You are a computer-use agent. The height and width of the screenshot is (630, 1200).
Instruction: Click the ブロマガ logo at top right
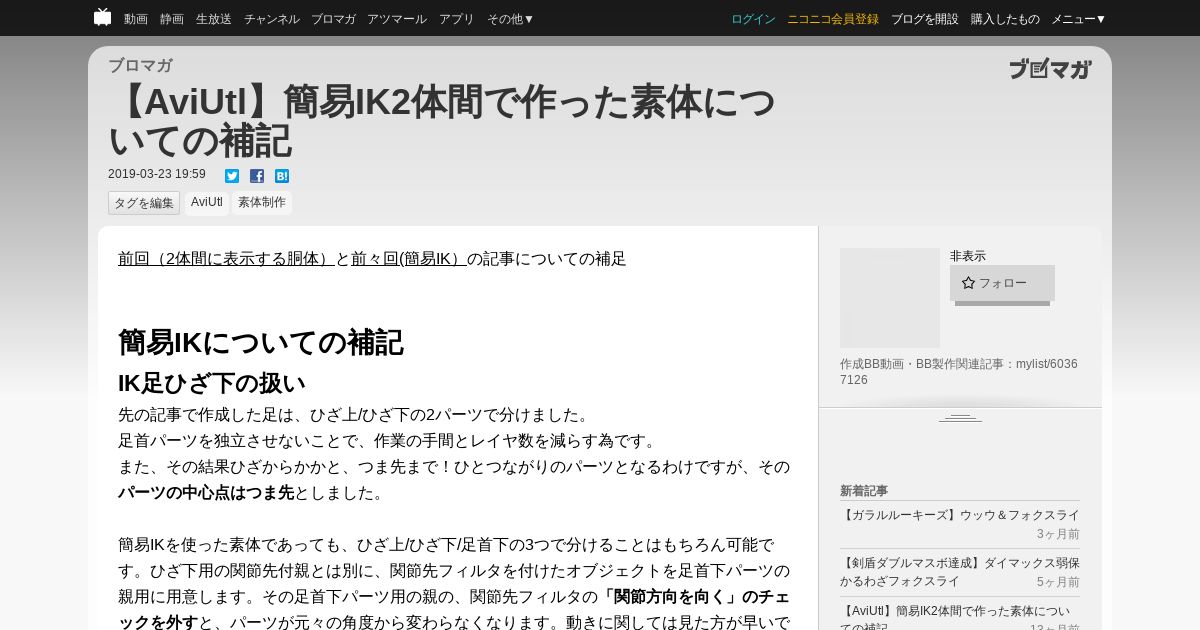pyautogui.click(x=1050, y=69)
